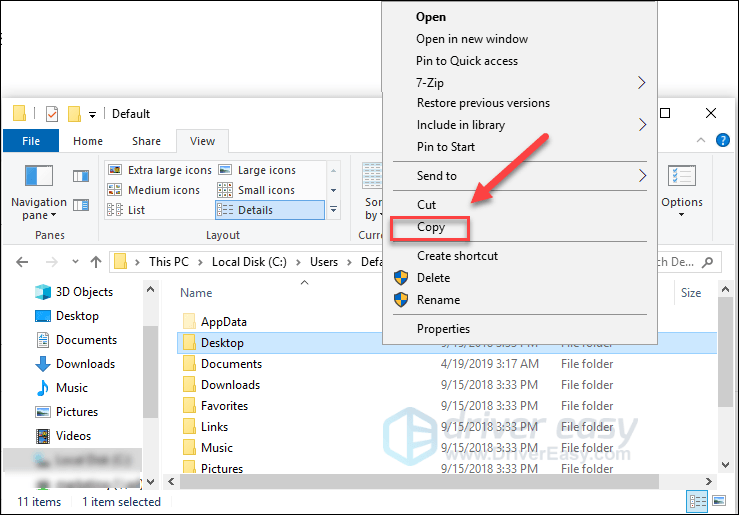Click the properties checkmark quick access icon

(52, 114)
